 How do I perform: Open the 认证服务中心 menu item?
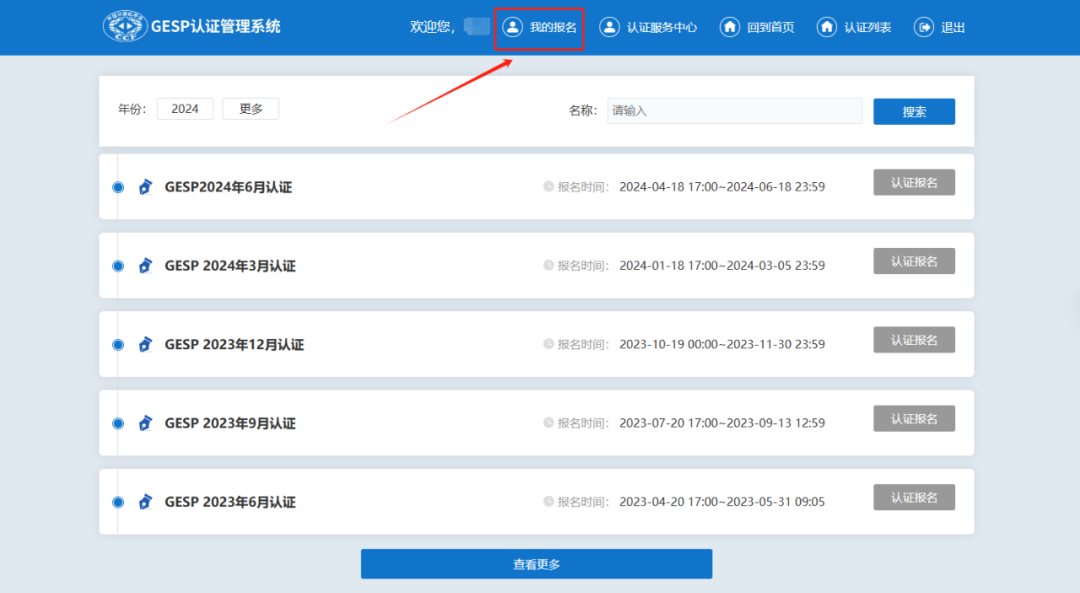[x=648, y=27]
